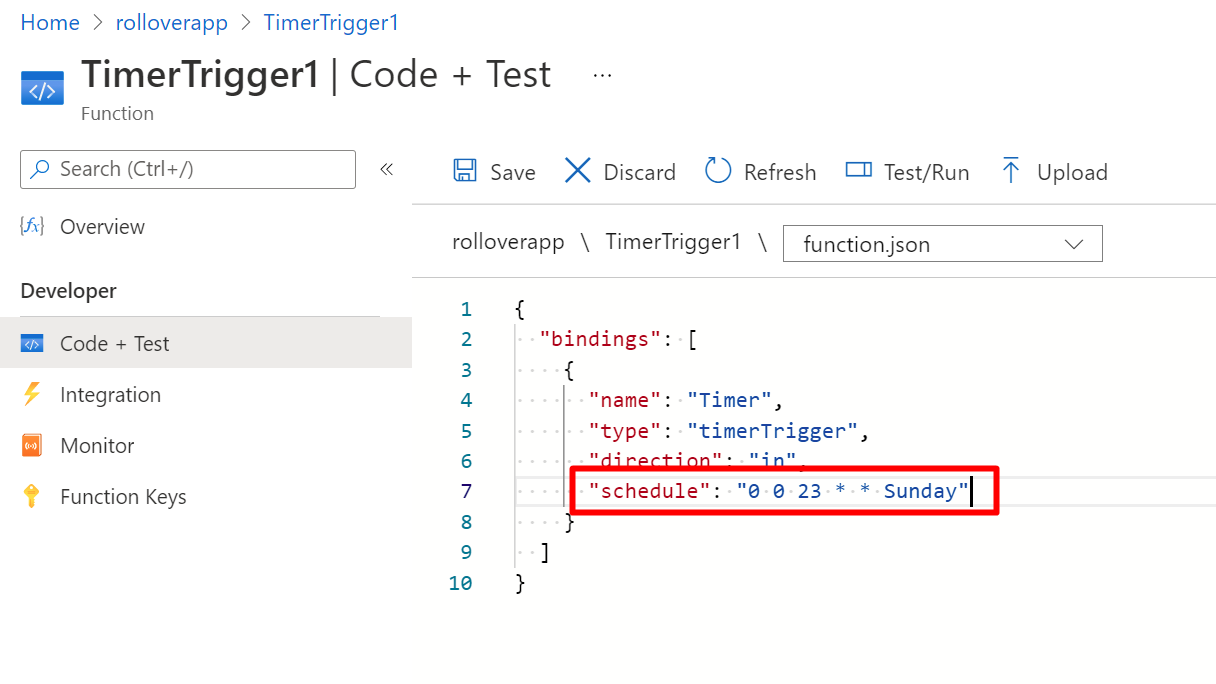Click the Integration lightning bolt icon
Viewport: 1216px width, 684px height.
[x=32, y=395]
